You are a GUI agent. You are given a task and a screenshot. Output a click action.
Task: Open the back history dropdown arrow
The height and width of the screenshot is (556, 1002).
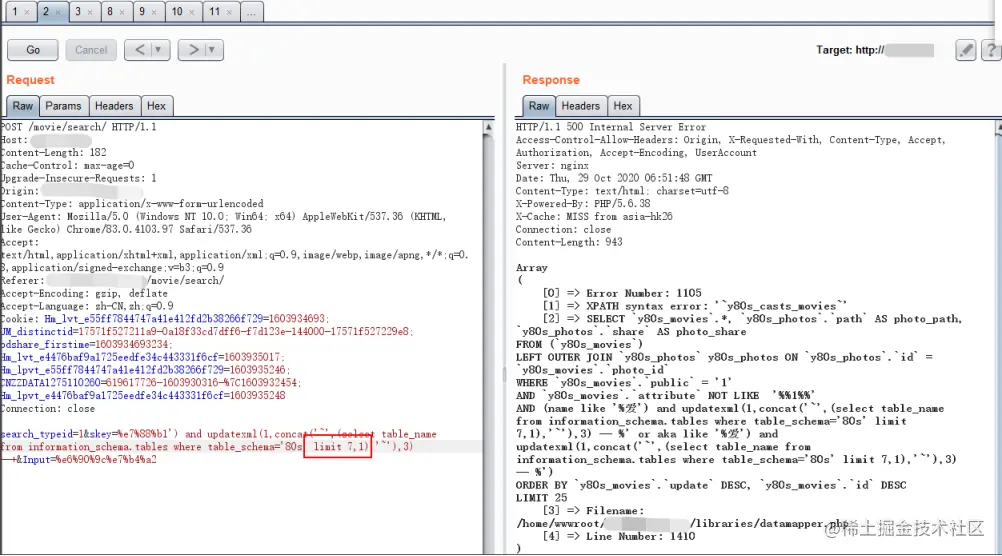click(159, 50)
